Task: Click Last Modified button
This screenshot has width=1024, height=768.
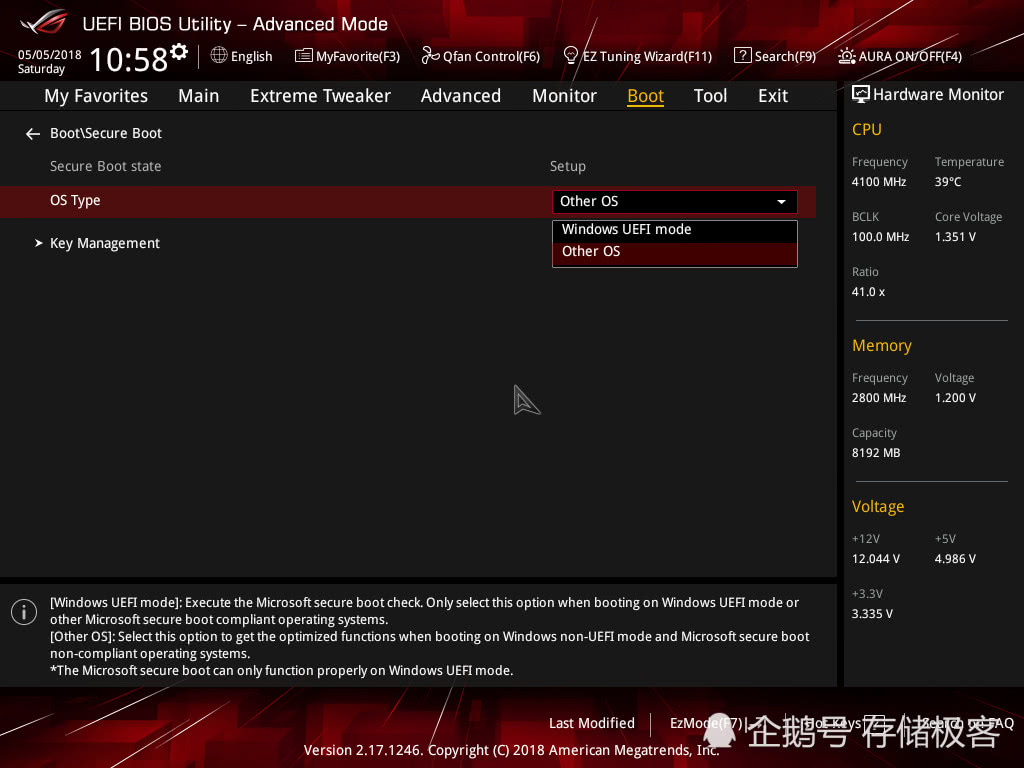Action: coord(592,723)
